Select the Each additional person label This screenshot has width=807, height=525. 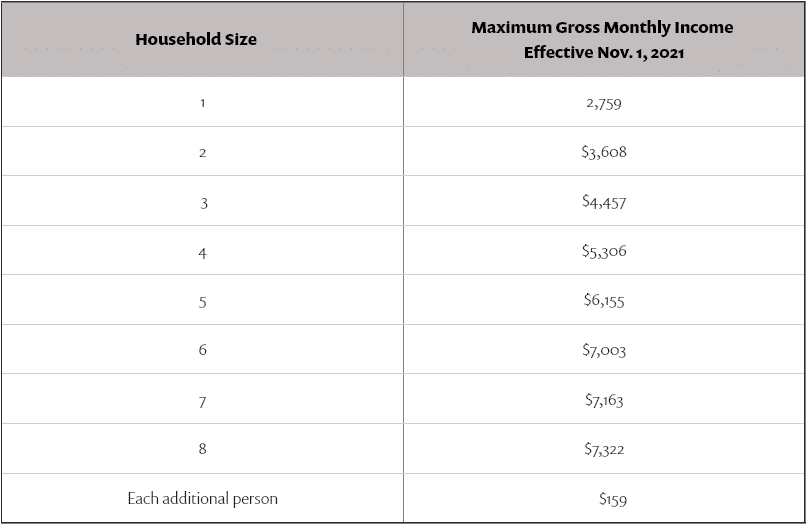coord(202,498)
